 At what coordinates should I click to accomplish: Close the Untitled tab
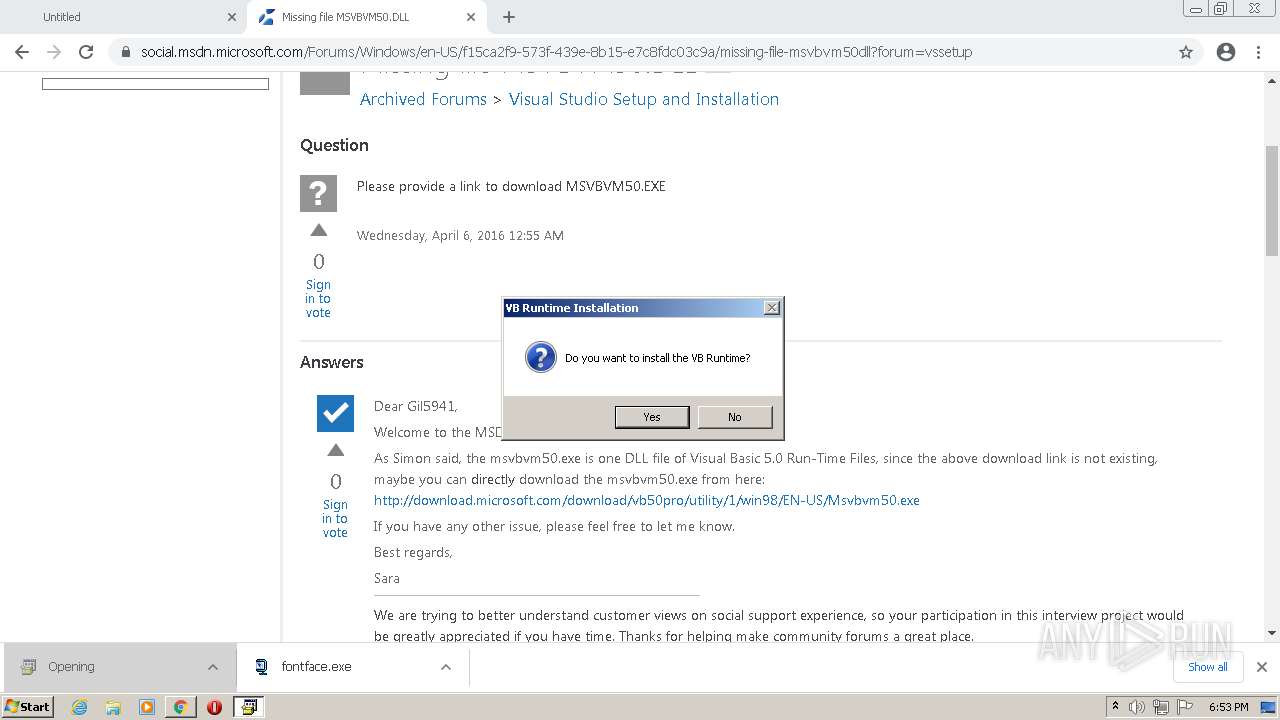(231, 17)
